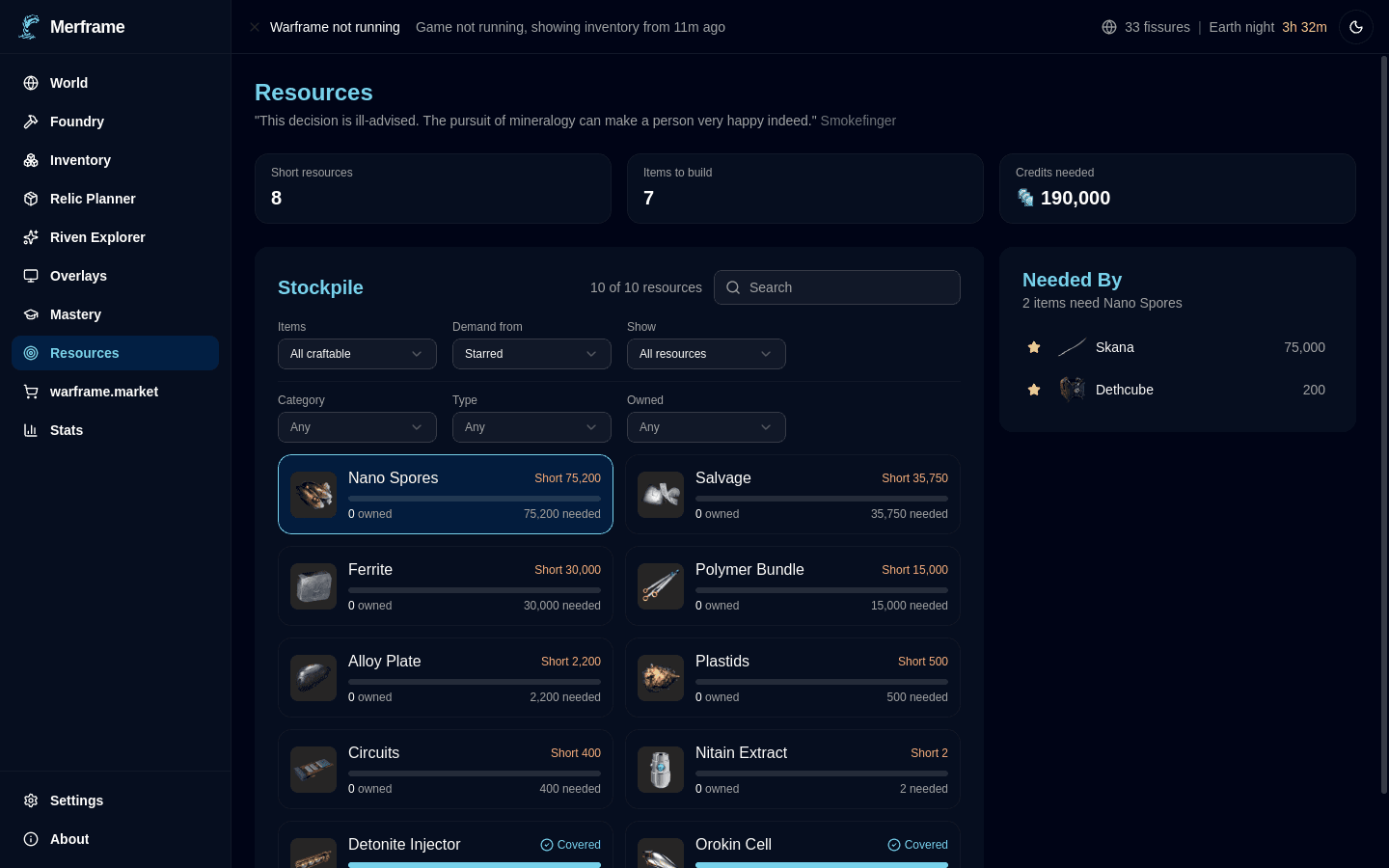Open the Items "All craftable" dropdown
This screenshot has width=1389, height=868.
[357, 354]
